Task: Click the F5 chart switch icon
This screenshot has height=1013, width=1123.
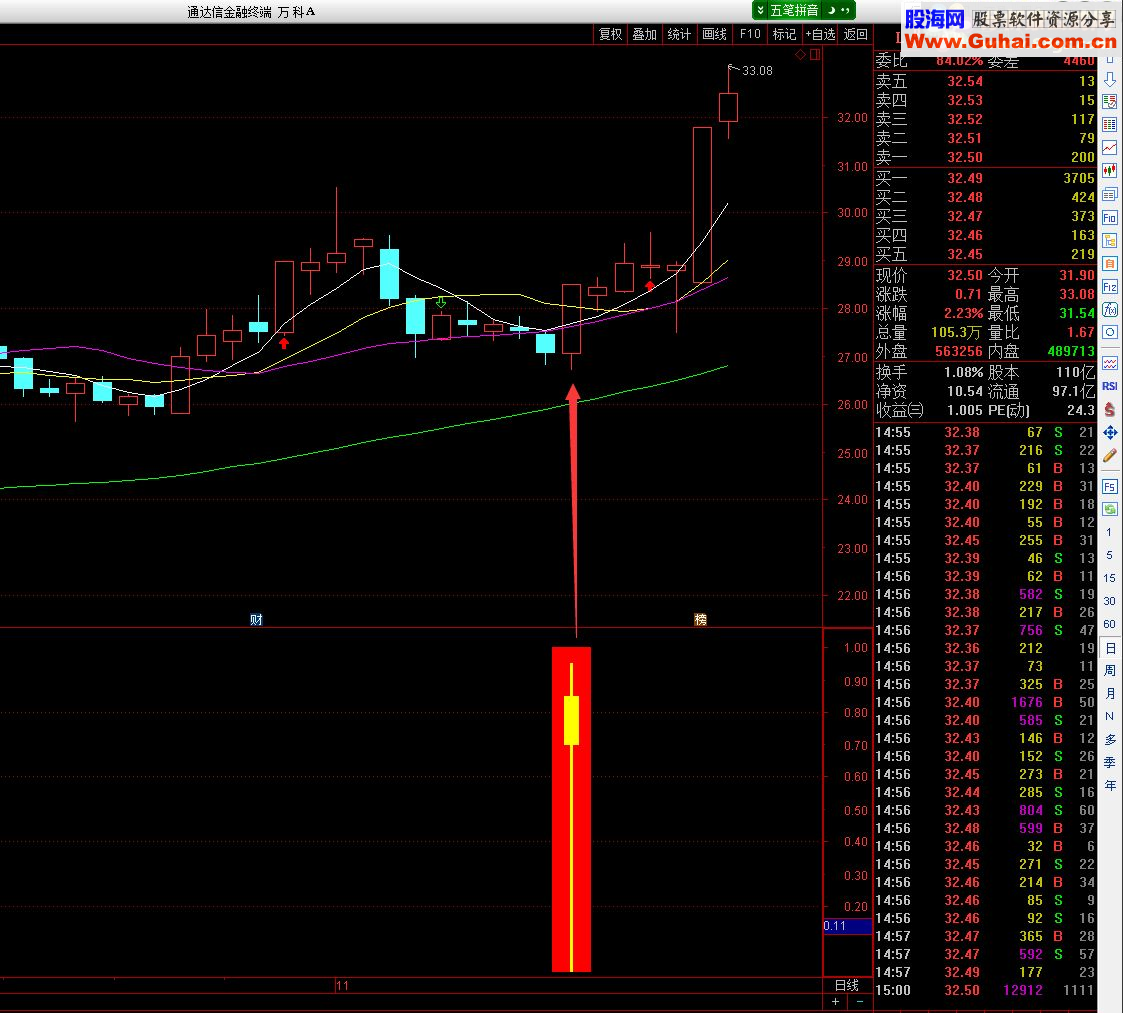Action: (x=1109, y=486)
